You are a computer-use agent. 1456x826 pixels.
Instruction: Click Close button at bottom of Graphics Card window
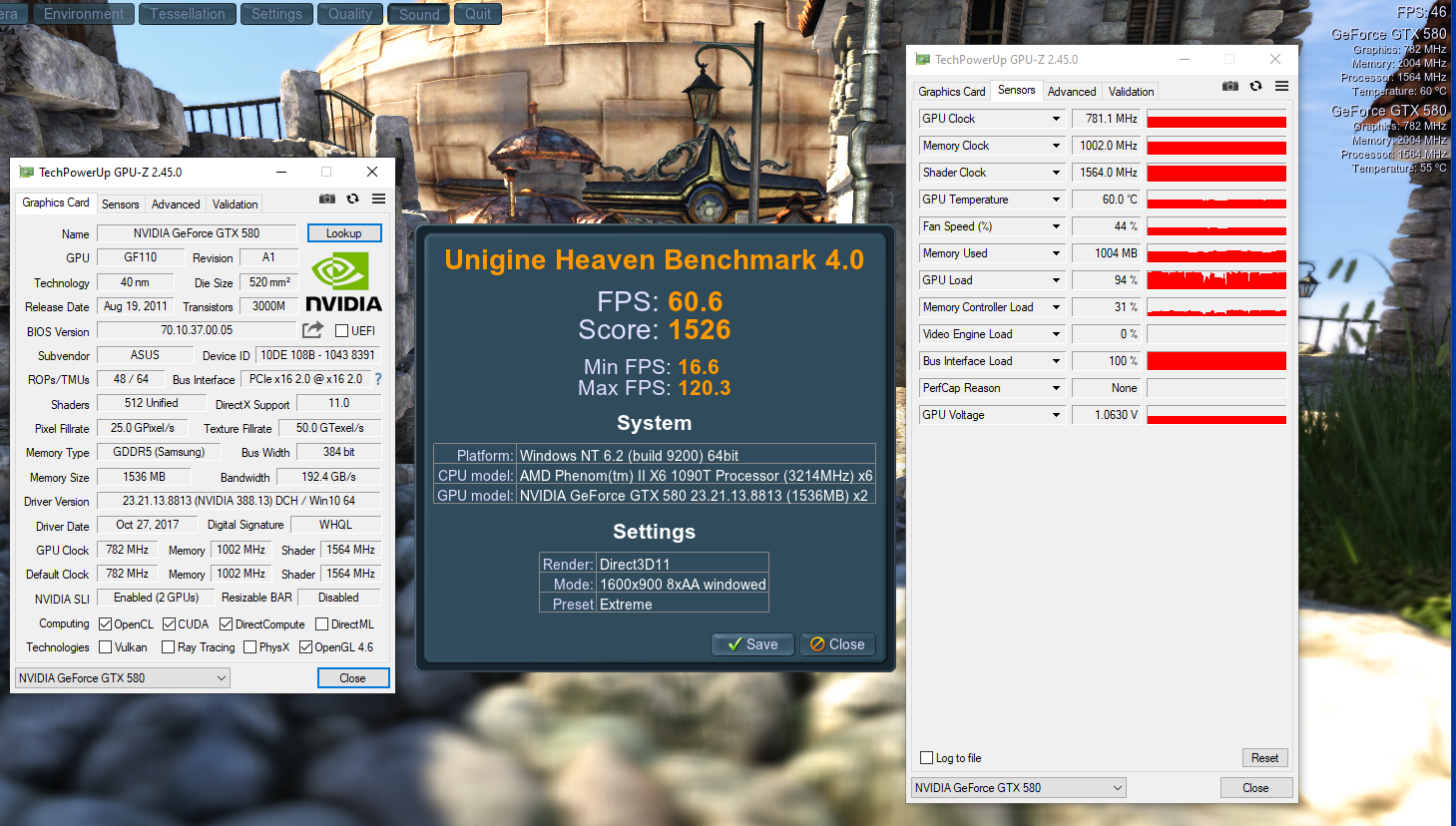pos(353,678)
